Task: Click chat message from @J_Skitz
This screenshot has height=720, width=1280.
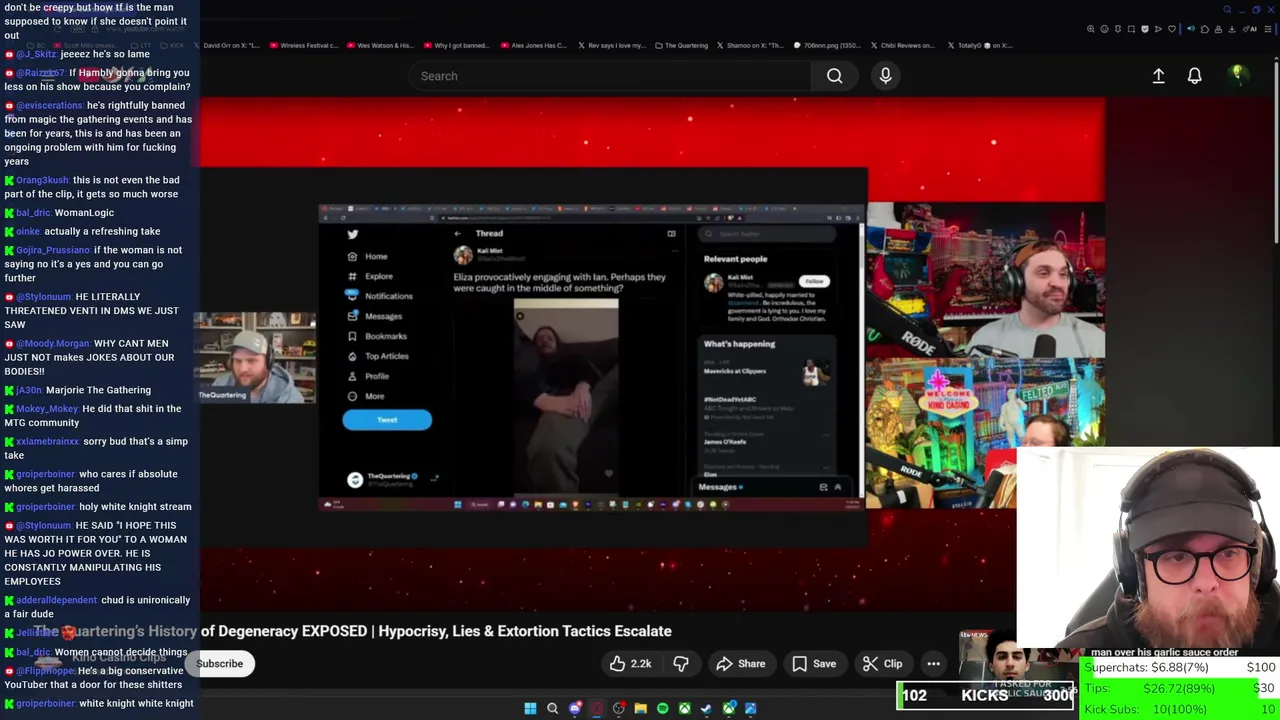Action: [x=77, y=54]
